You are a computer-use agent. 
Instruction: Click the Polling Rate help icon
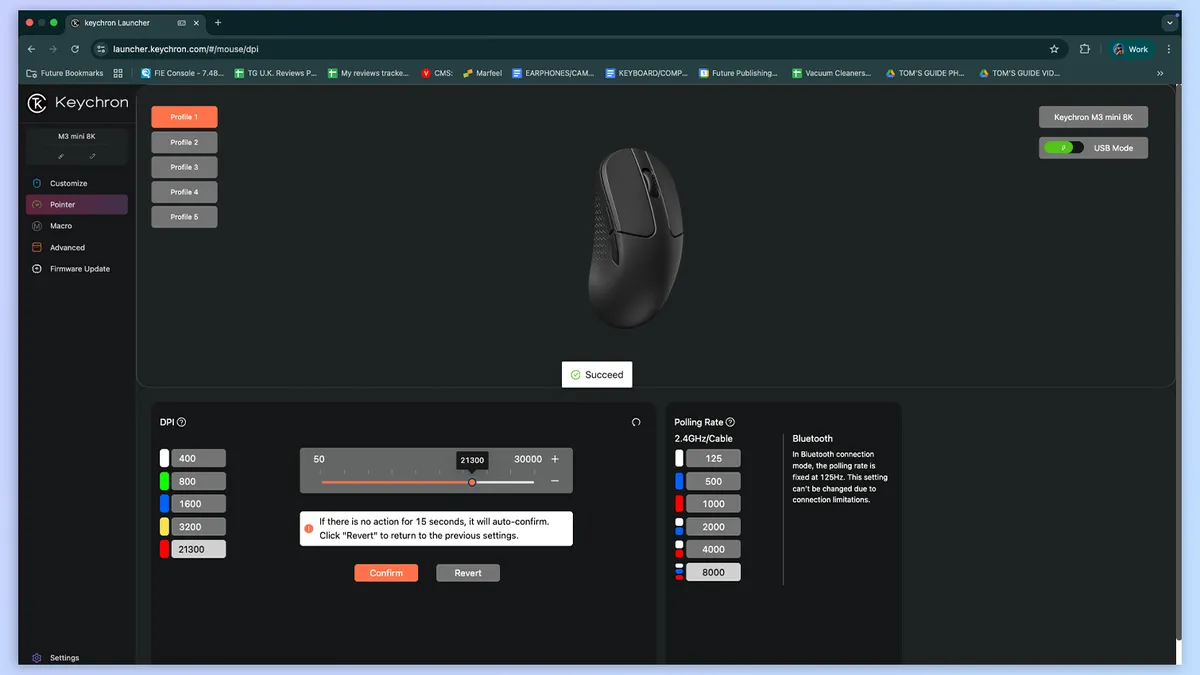pos(730,422)
